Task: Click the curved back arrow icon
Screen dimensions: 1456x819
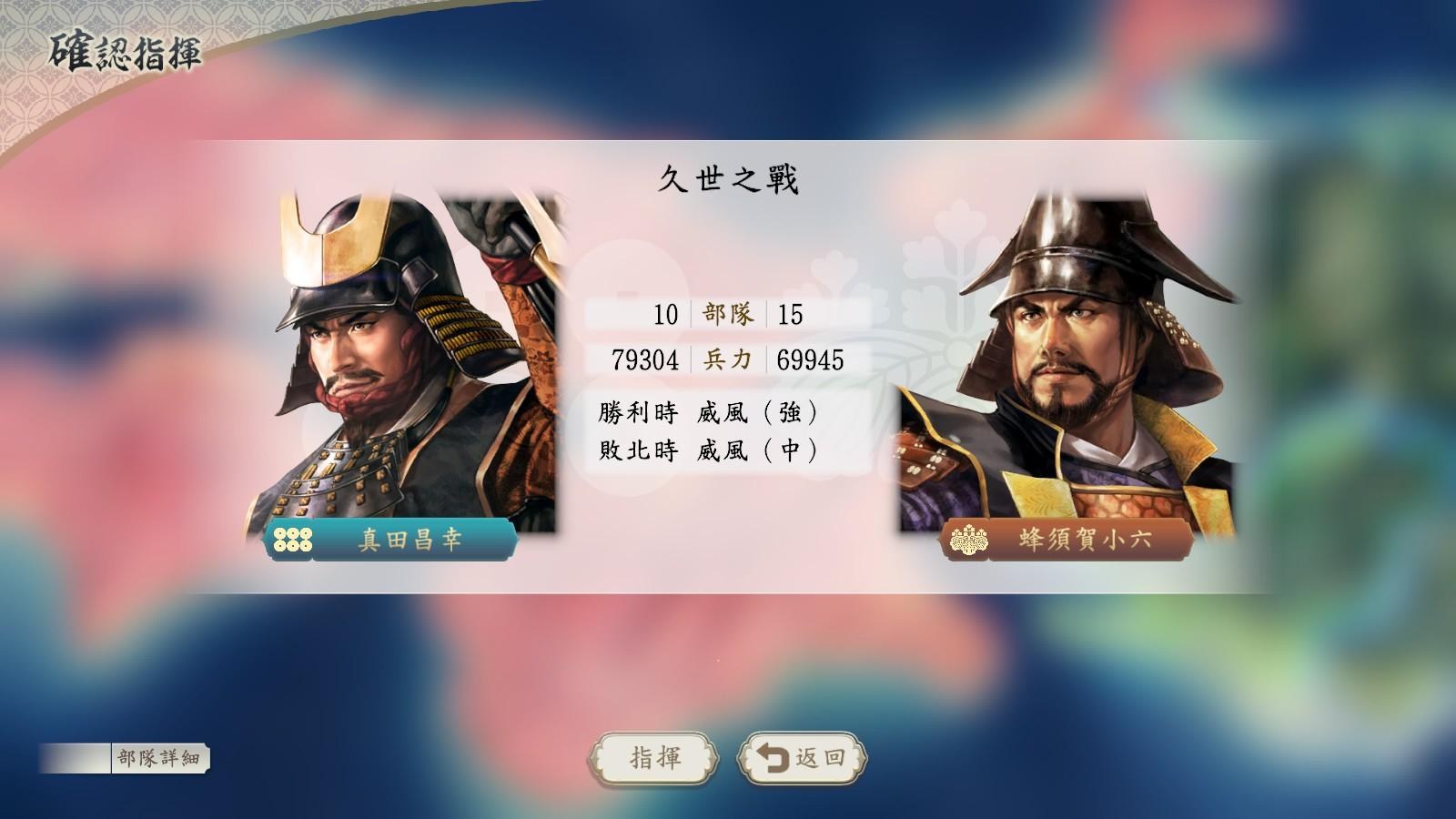Action: click(773, 759)
